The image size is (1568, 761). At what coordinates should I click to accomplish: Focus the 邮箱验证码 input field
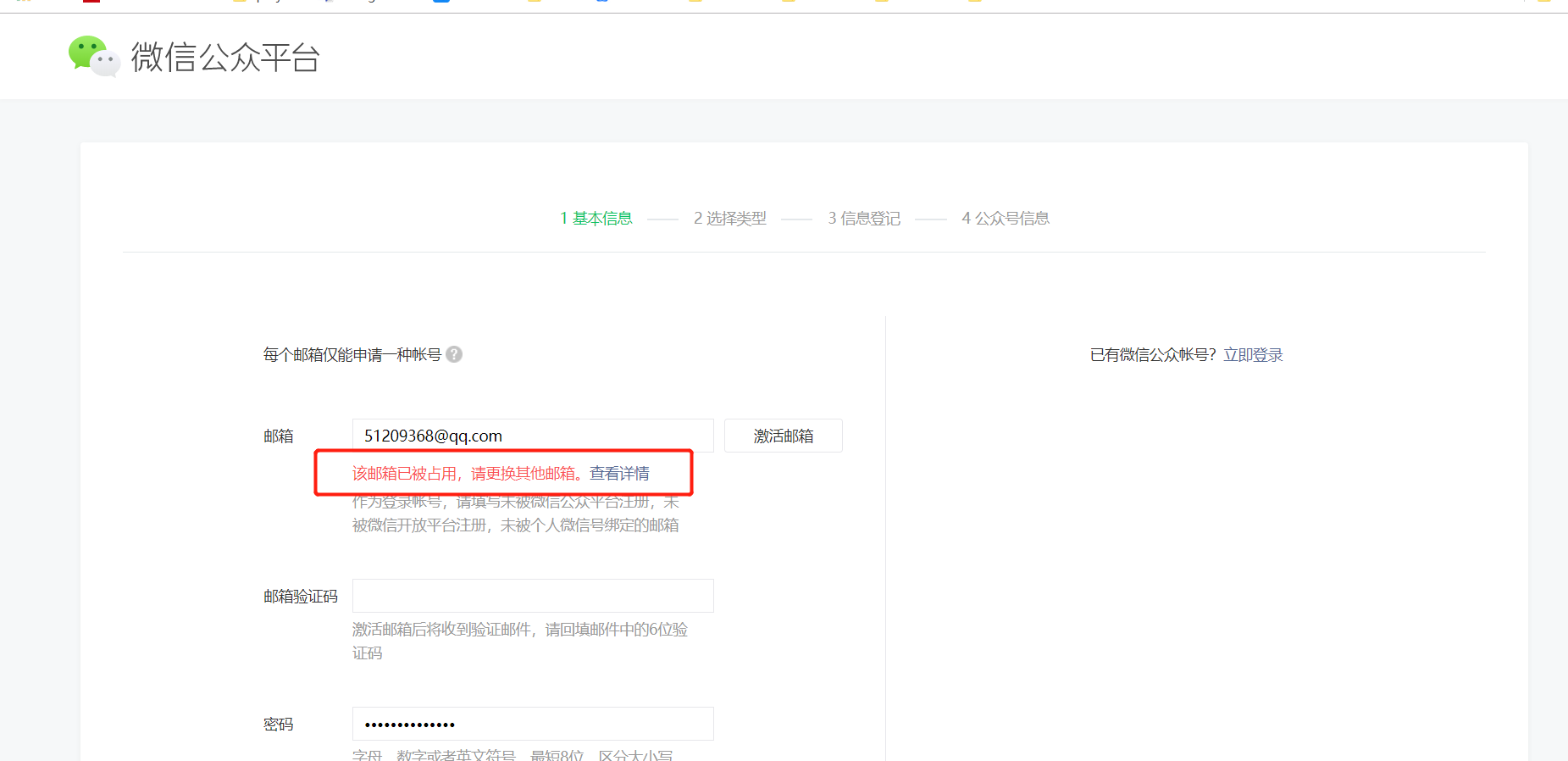(x=533, y=596)
